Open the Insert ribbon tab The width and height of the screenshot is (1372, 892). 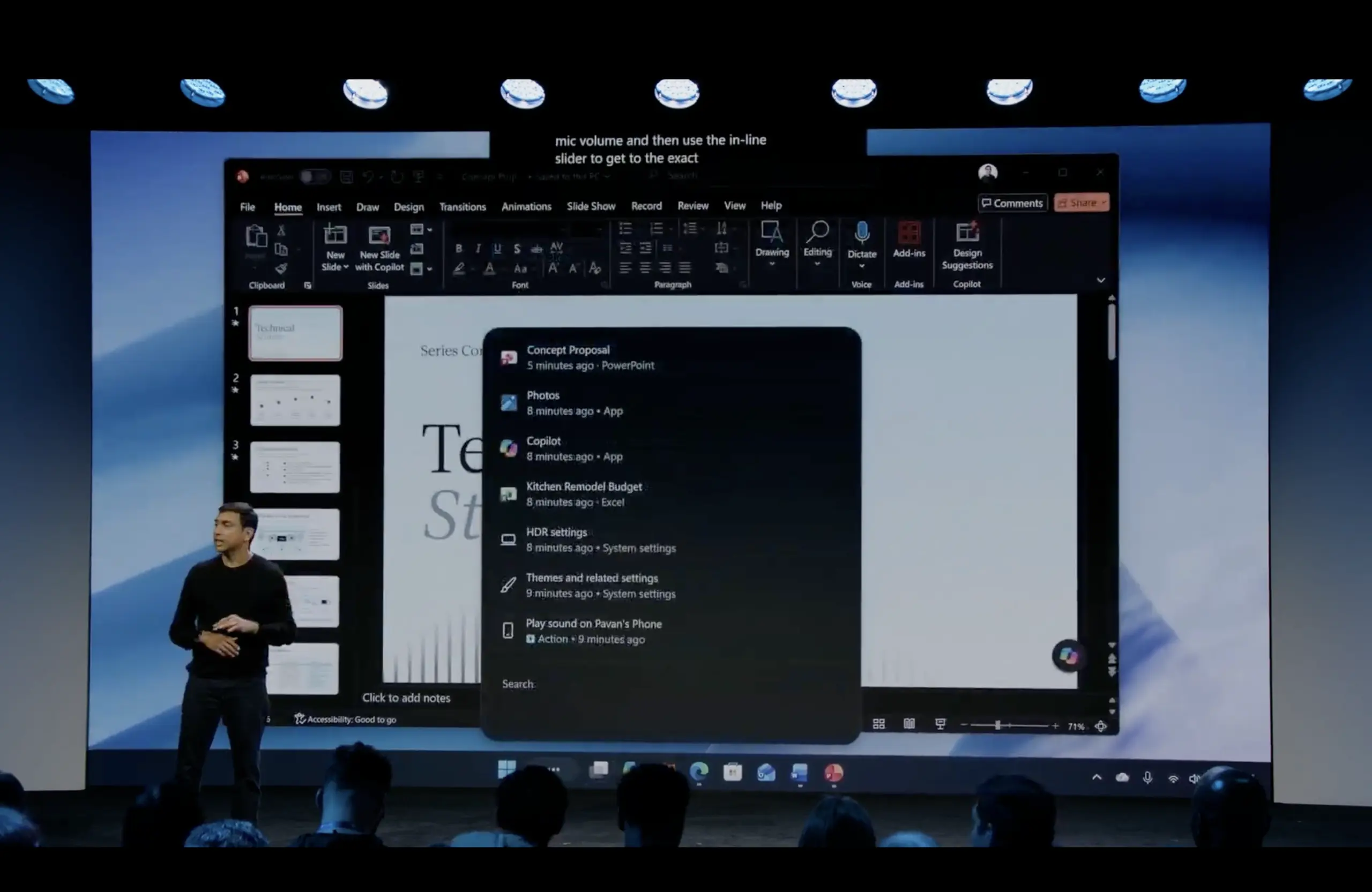point(329,207)
